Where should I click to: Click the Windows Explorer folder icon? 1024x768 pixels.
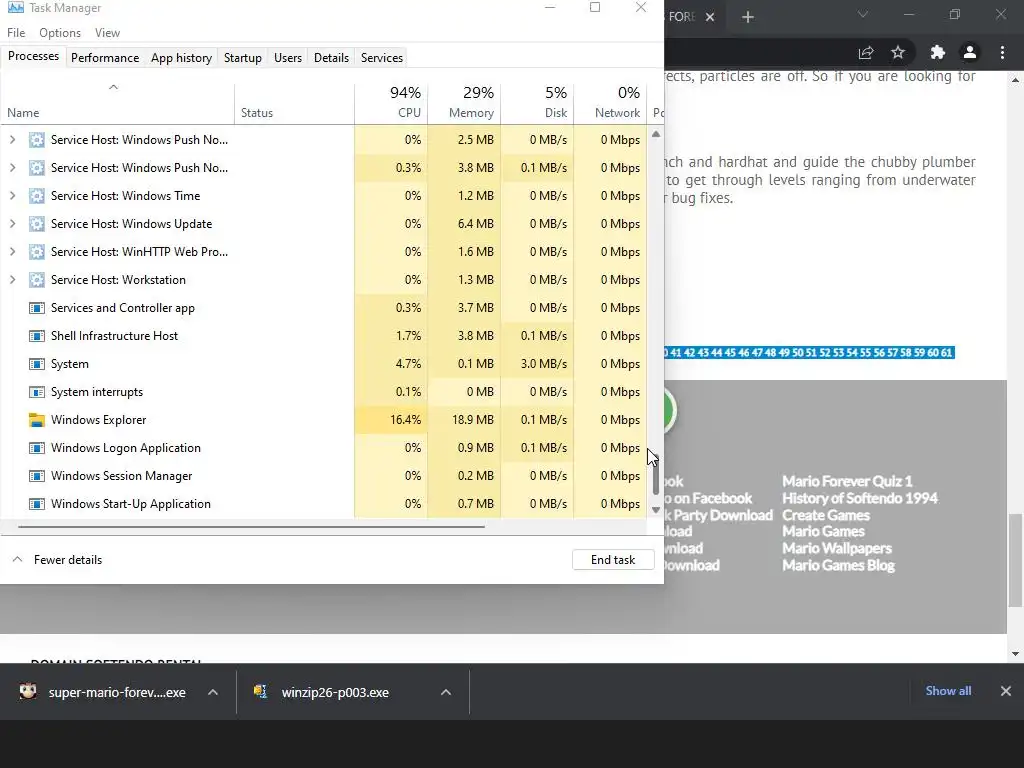[x=37, y=420]
